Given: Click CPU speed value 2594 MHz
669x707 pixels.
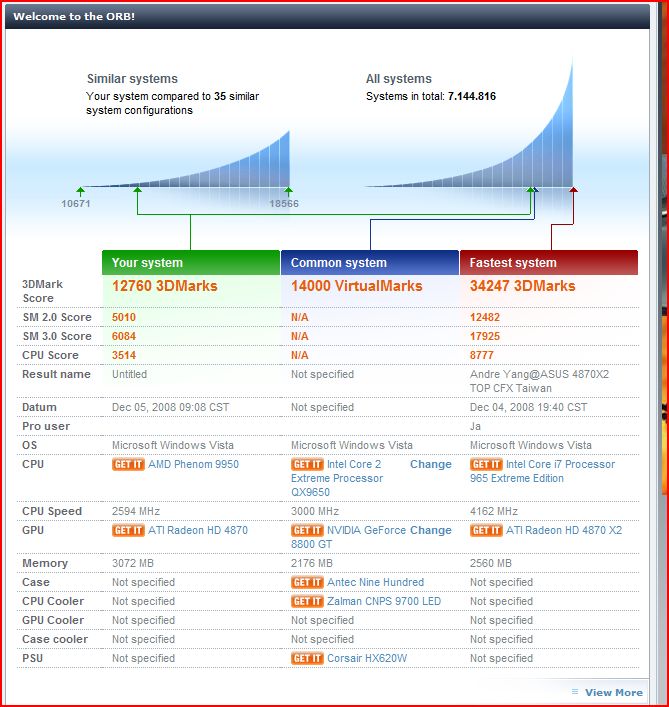Looking at the screenshot, I should (136, 511).
